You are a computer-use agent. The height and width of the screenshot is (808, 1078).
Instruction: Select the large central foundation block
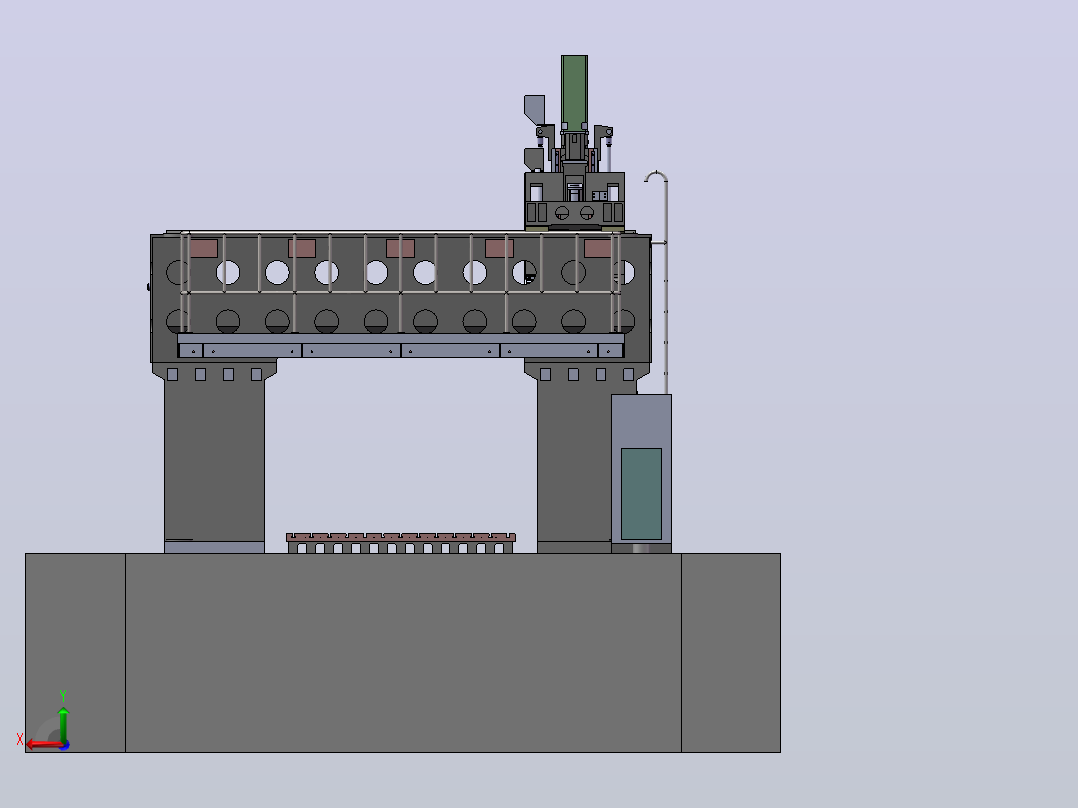click(403, 653)
